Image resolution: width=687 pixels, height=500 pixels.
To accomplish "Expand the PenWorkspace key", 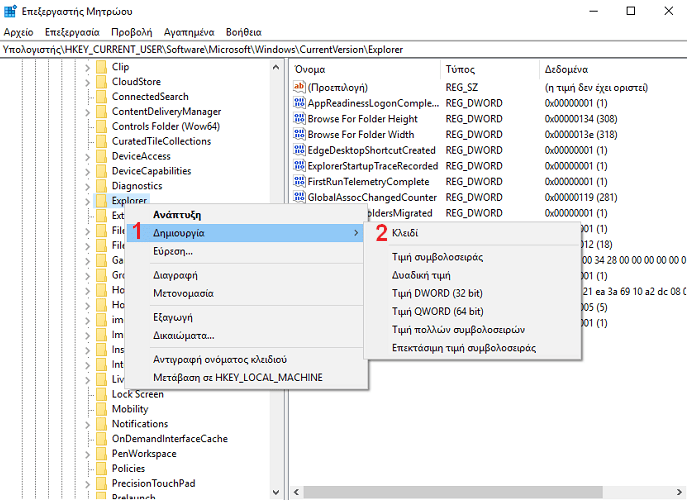I will (87, 454).
